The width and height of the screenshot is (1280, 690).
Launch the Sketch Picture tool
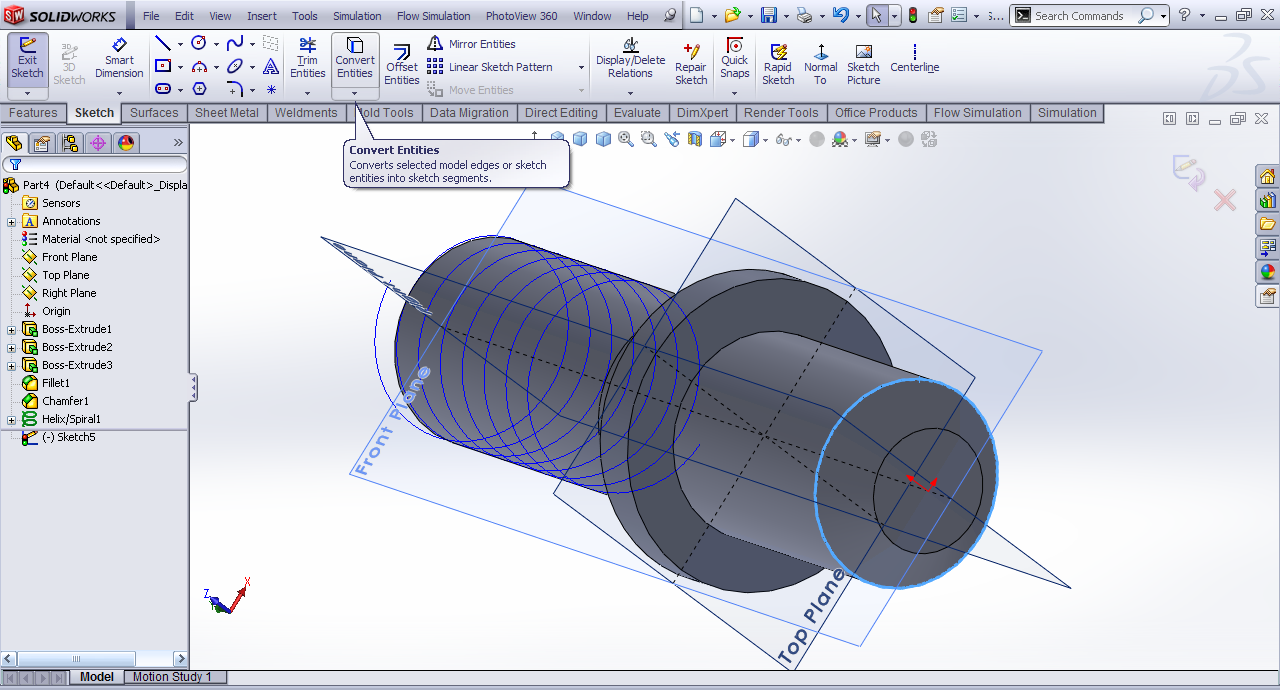(x=863, y=64)
